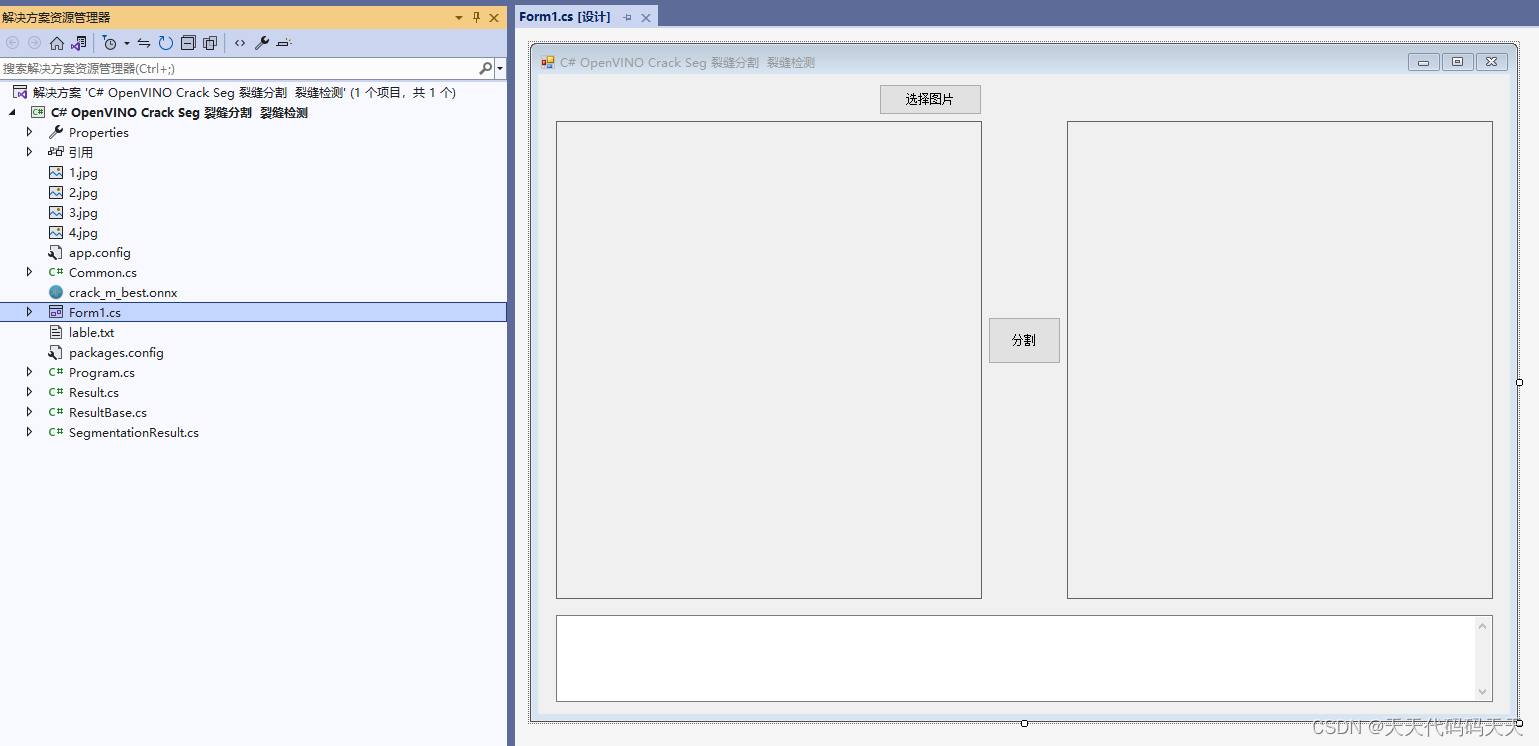Close the Solution Explorer panel
Image resolution: width=1539 pixels, height=746 pixels.
494,18
